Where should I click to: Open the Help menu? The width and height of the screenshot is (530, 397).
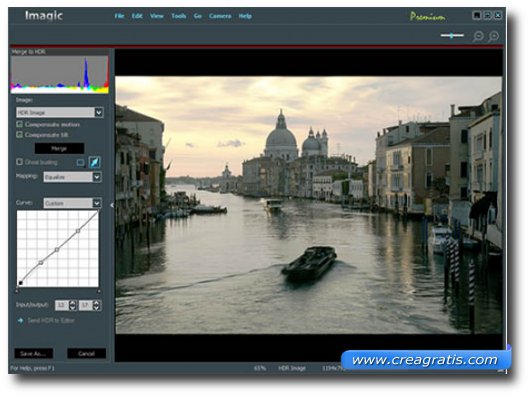coord(245,16)
